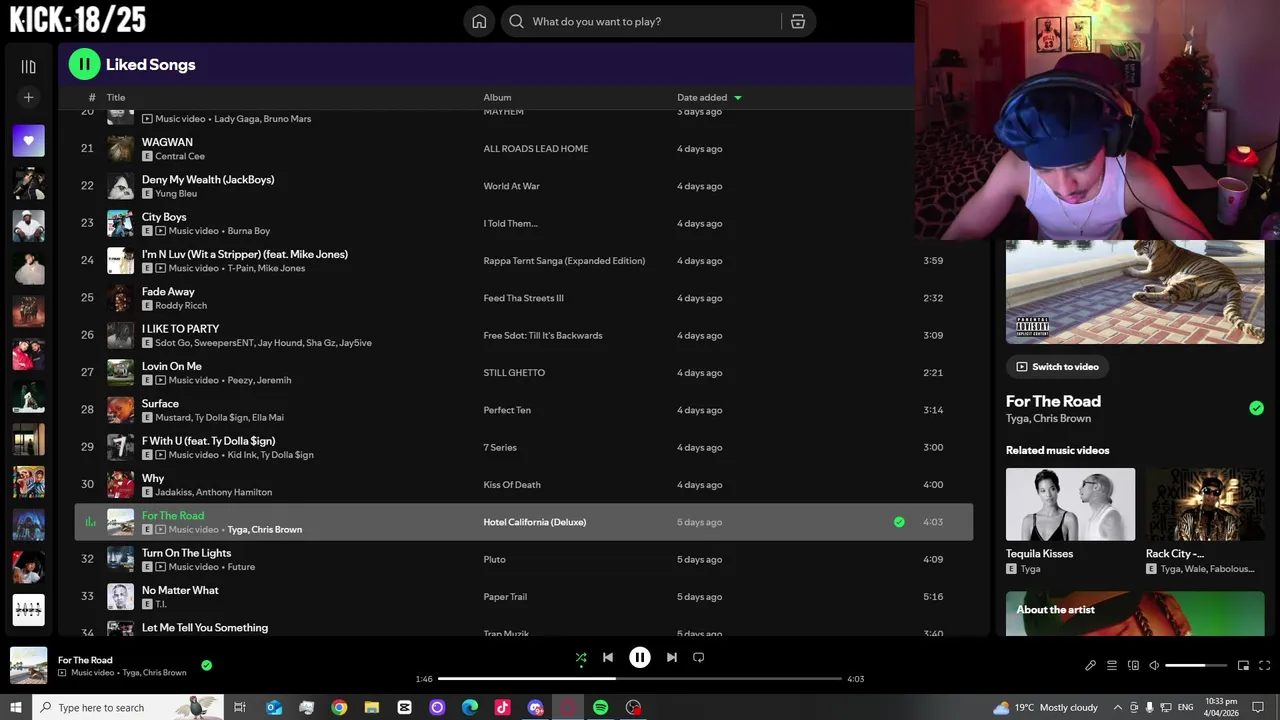The width and height of the screenshot is (1280, 720).
Task: Open Liked Songs heart tile in sidebar
Action: click(x=28, y=141)
